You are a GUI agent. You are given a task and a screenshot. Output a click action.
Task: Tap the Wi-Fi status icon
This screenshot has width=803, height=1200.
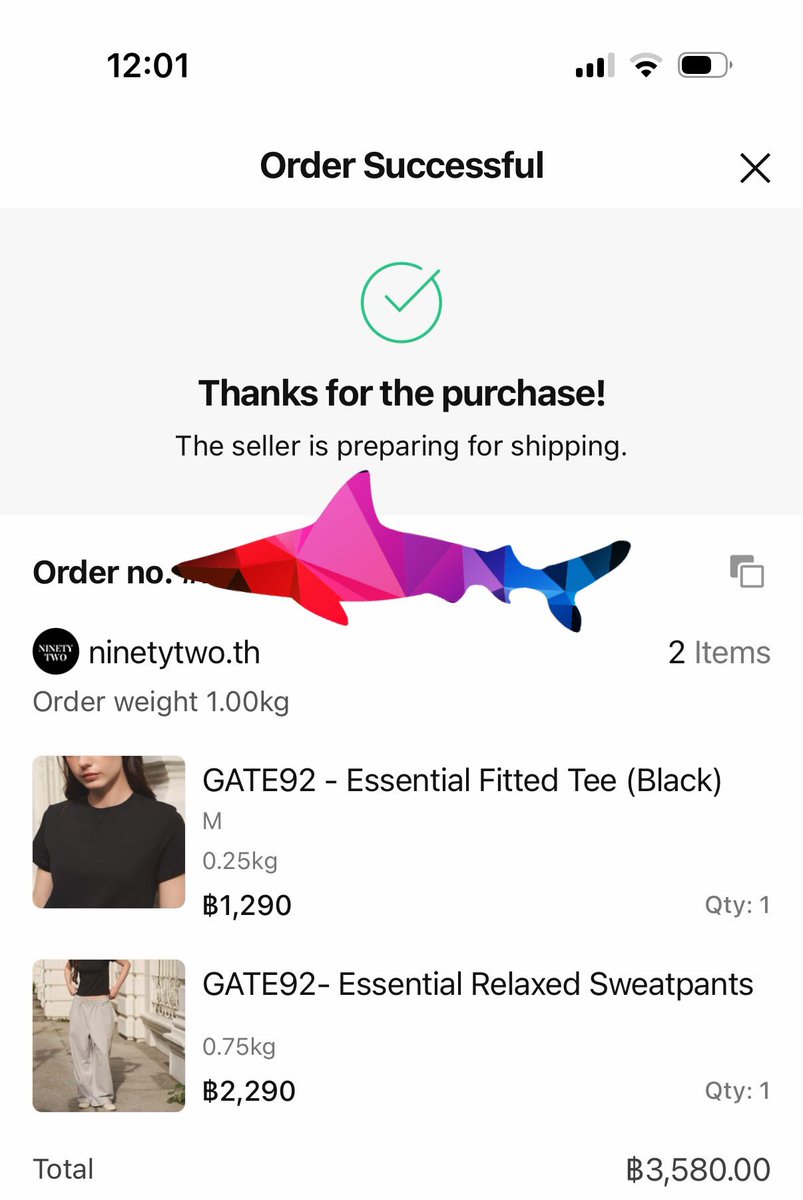click(646, 66)
